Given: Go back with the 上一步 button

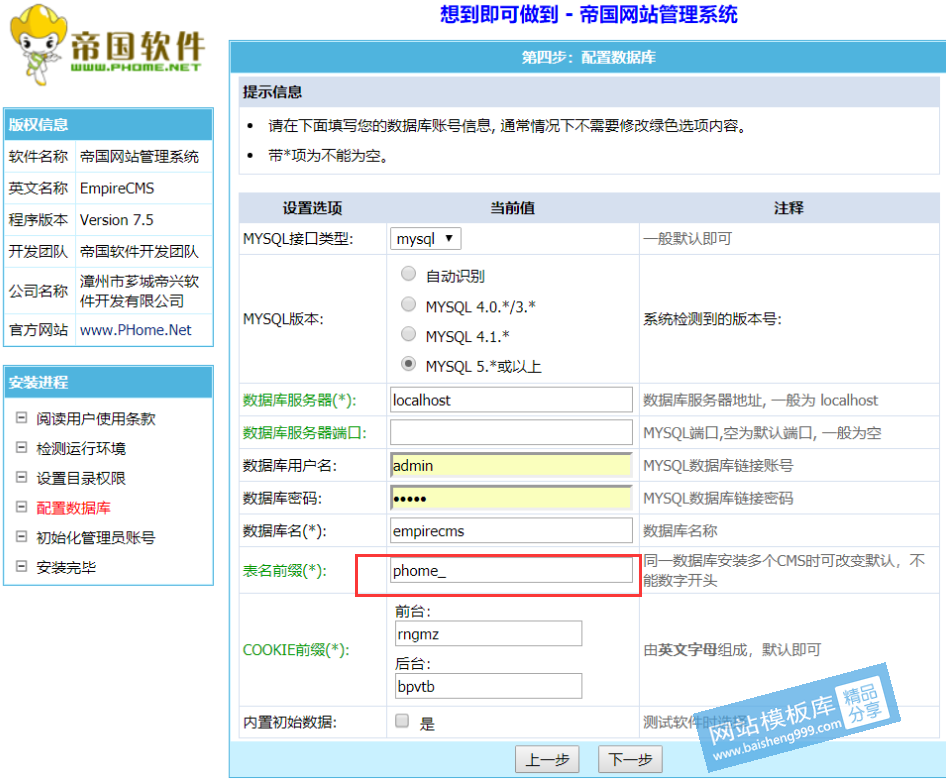Looking at the screenshot, I should (x=547, y=759).
